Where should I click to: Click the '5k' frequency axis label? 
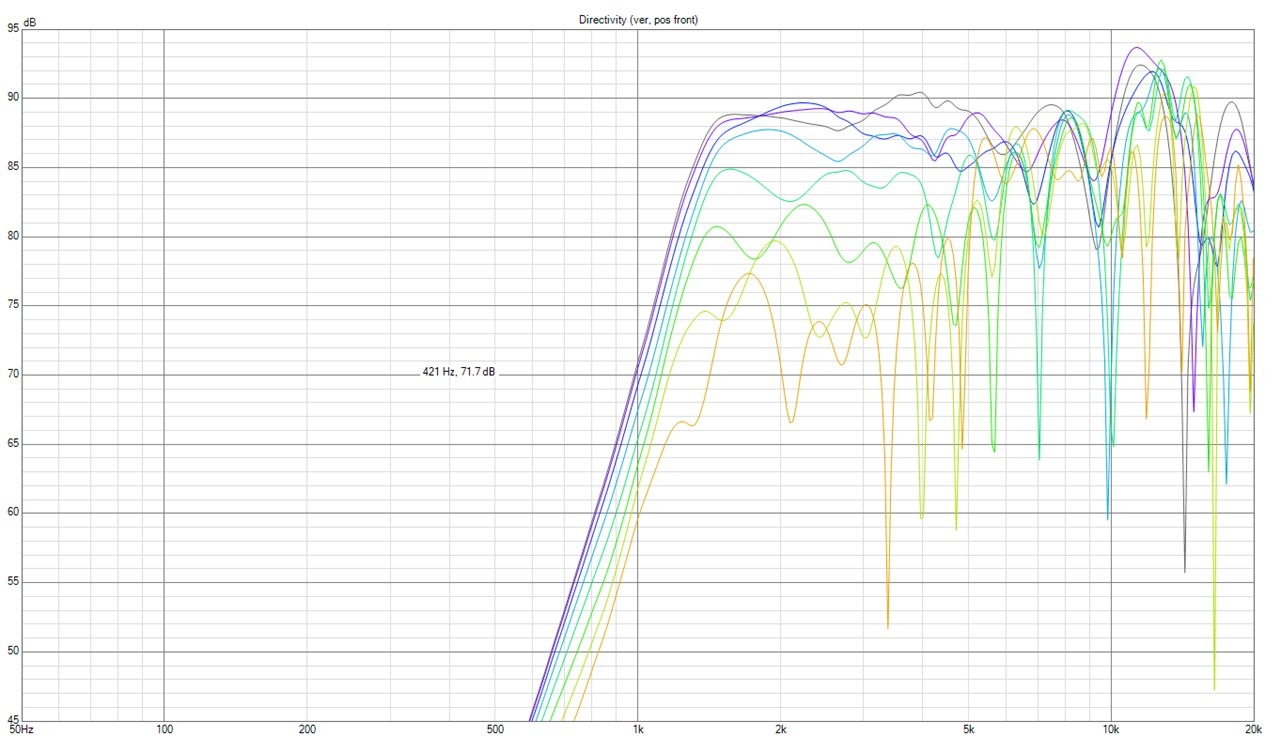[970, 729]
